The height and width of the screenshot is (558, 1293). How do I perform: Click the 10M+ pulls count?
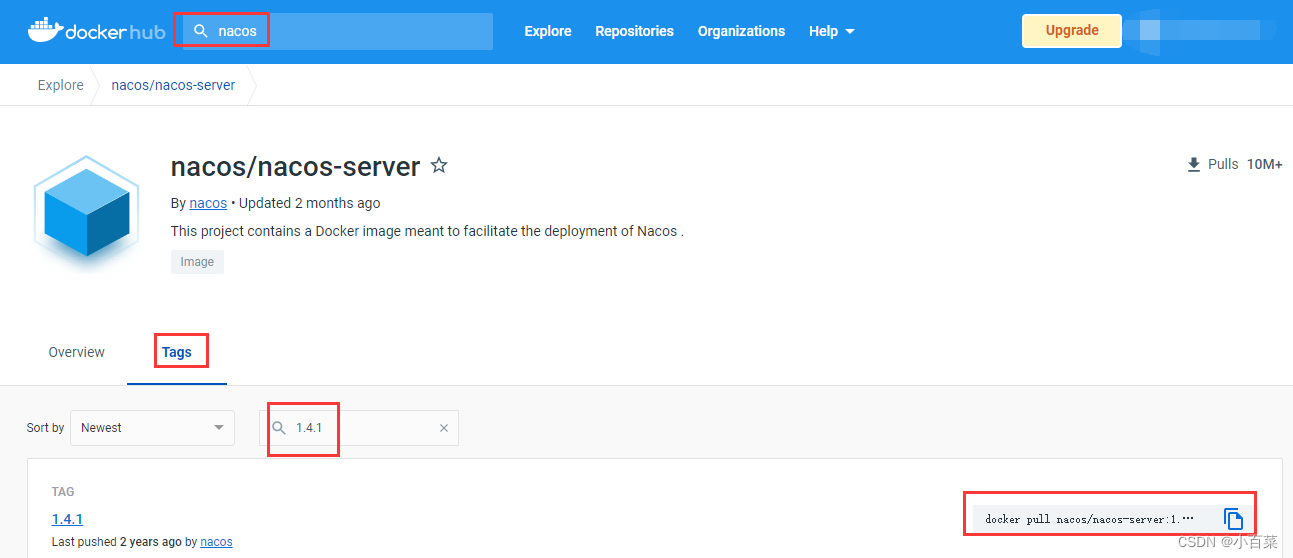pos(1264,164)
